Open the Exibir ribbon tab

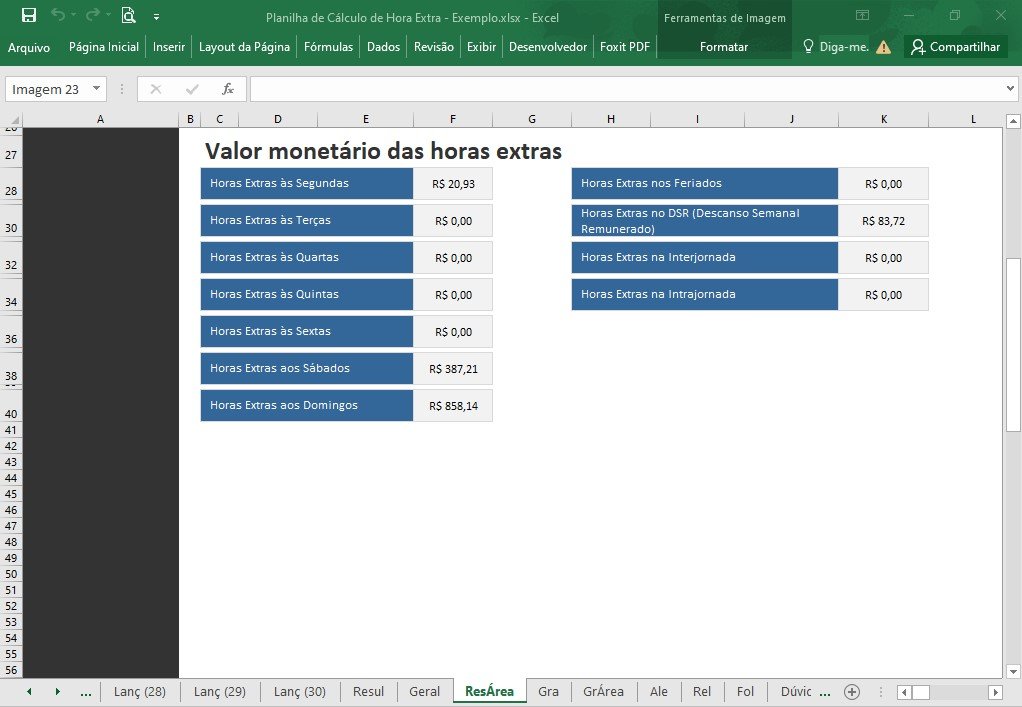[481, 47]
